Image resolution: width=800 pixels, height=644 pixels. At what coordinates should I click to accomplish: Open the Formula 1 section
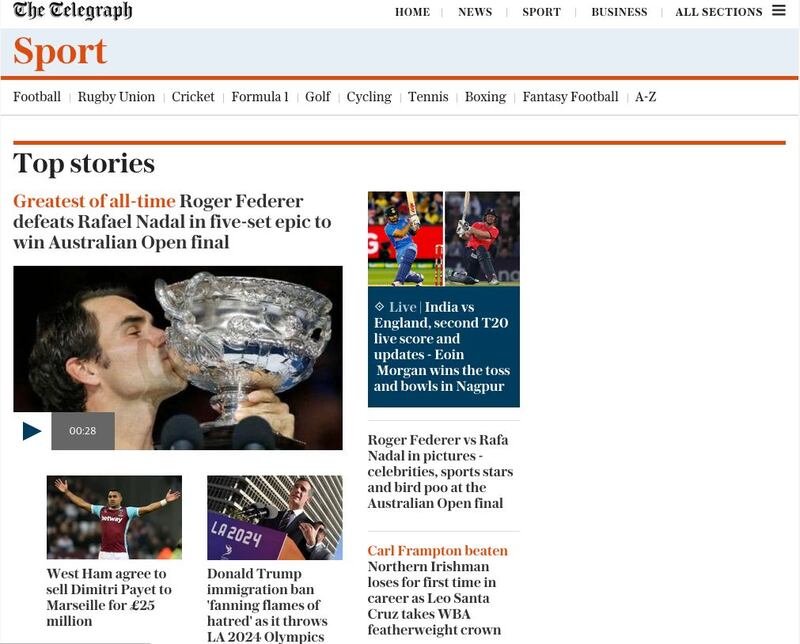(x=260, y=96)
